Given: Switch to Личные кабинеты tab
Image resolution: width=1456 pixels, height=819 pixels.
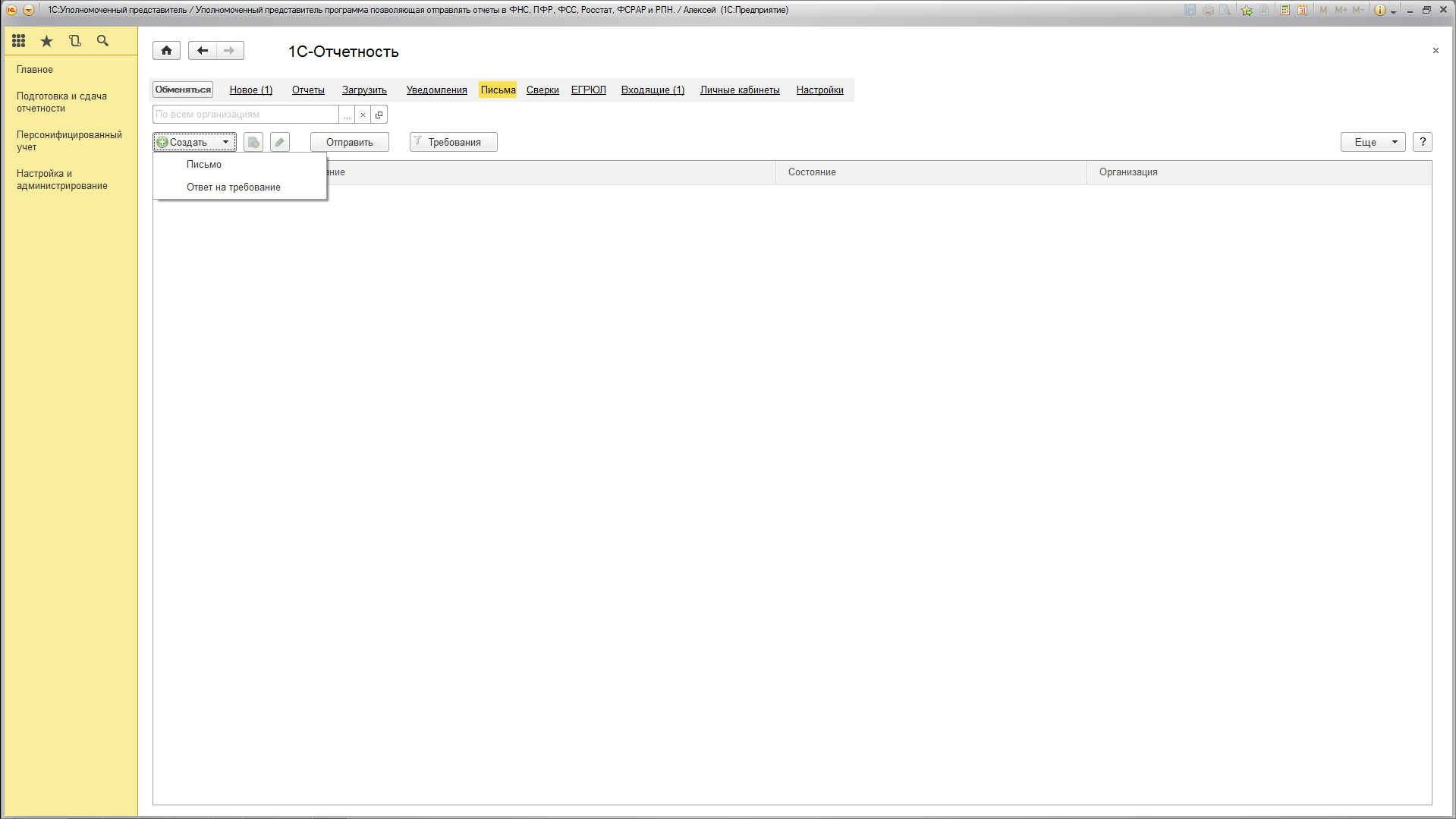Looking at the screenshot, I should 740,90.
